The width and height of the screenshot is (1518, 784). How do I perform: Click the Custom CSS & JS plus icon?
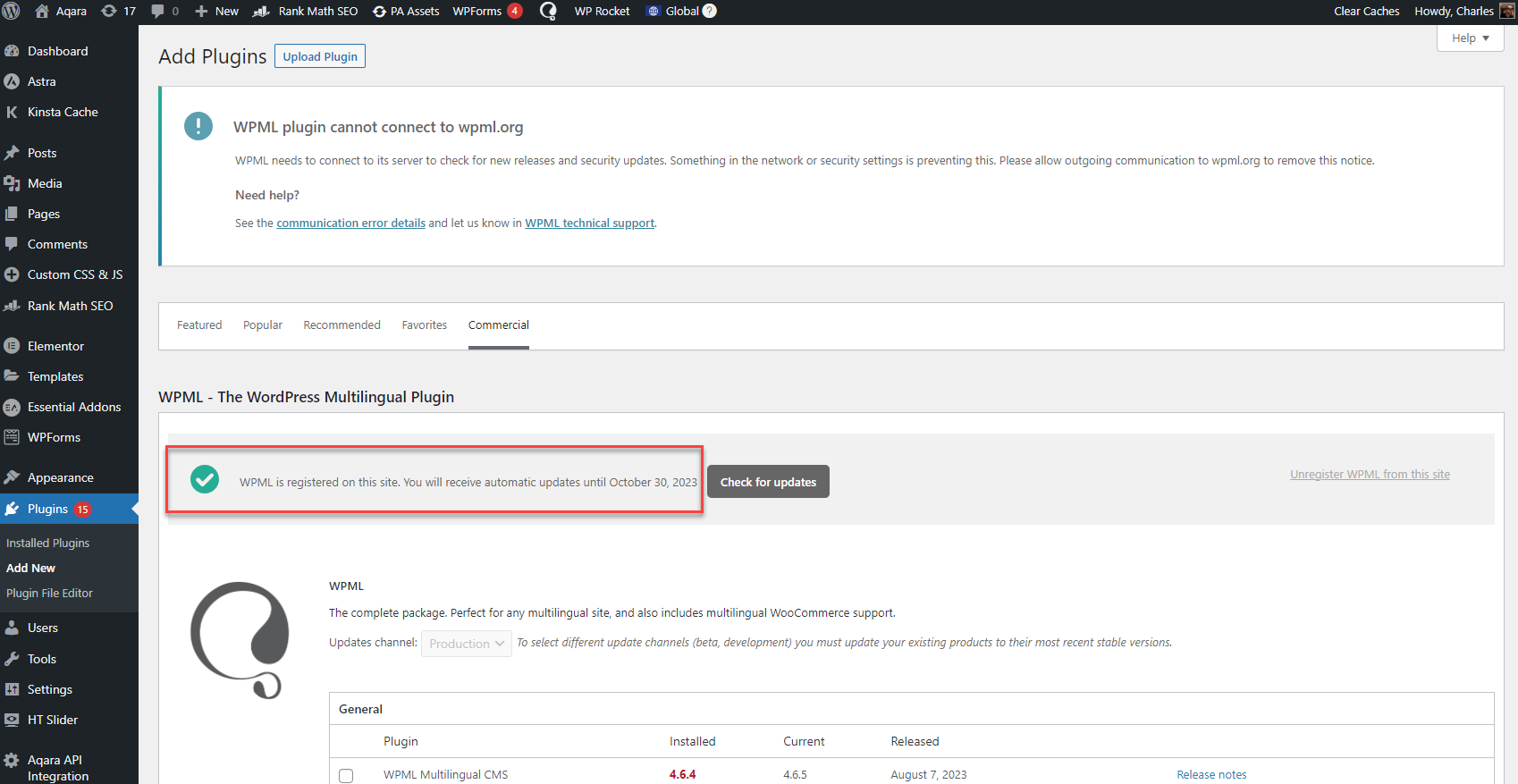(x=12, y=274)
